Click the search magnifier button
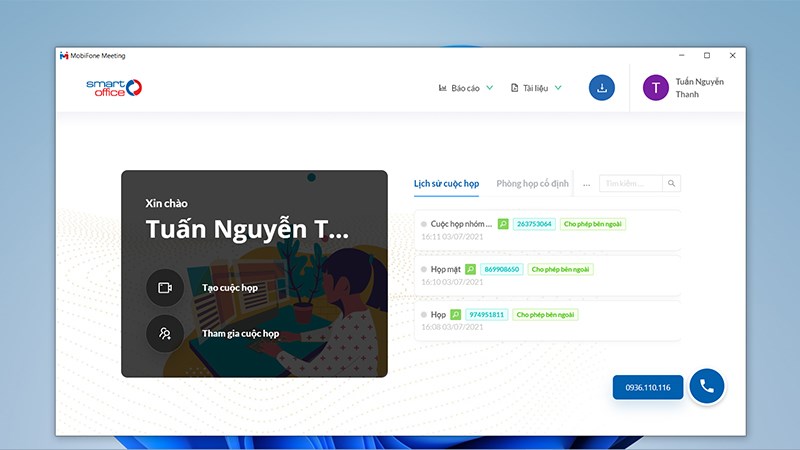This screenshot has width=800, height=450. pyautogui.click(x=671, y=184)
